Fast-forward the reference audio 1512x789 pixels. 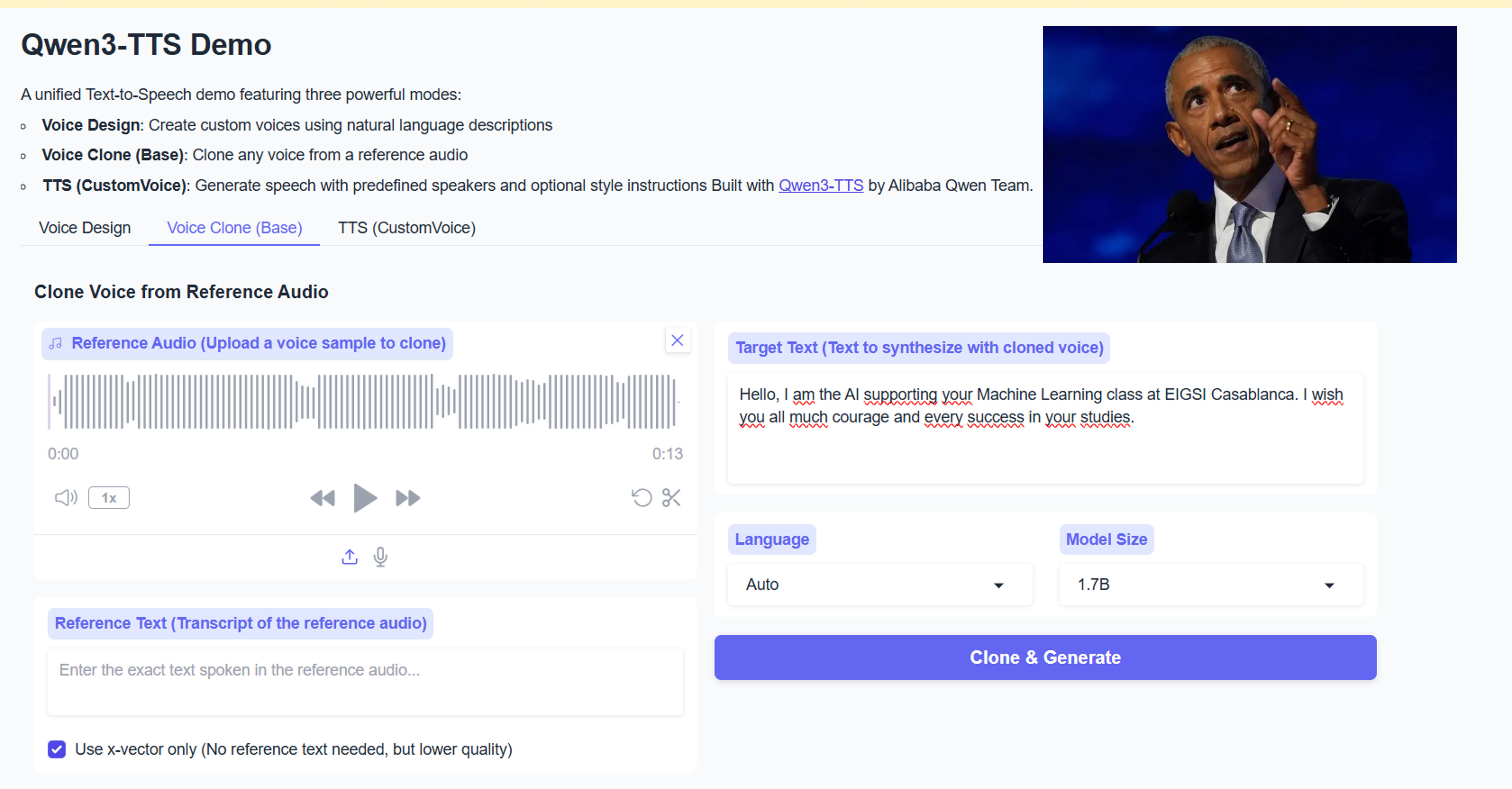[x=407, y=498]
